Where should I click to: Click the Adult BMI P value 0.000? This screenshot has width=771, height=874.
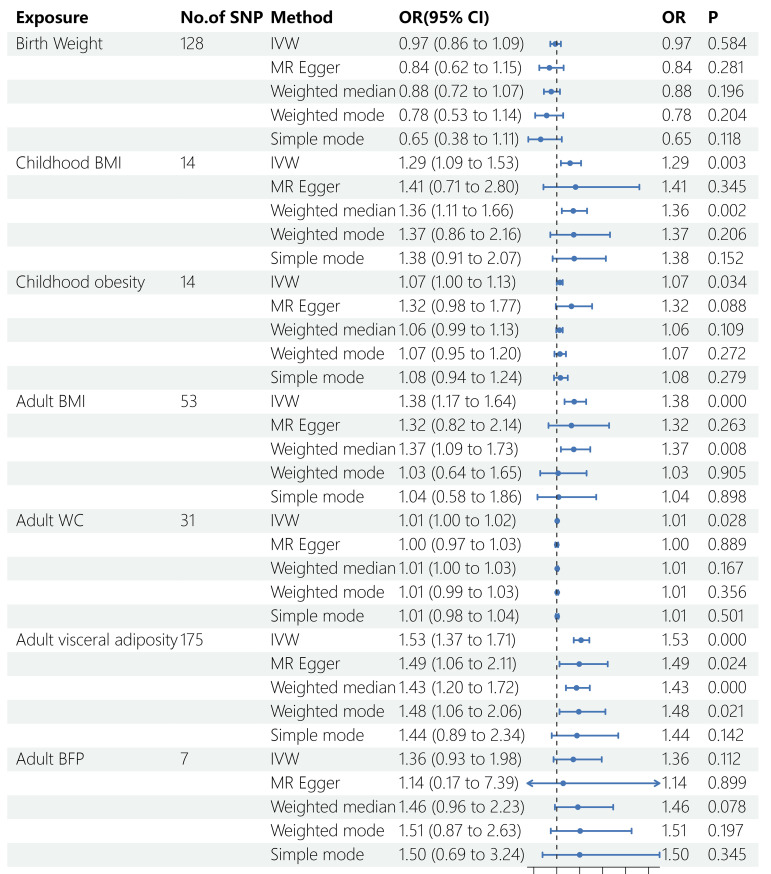click(726, 401)
